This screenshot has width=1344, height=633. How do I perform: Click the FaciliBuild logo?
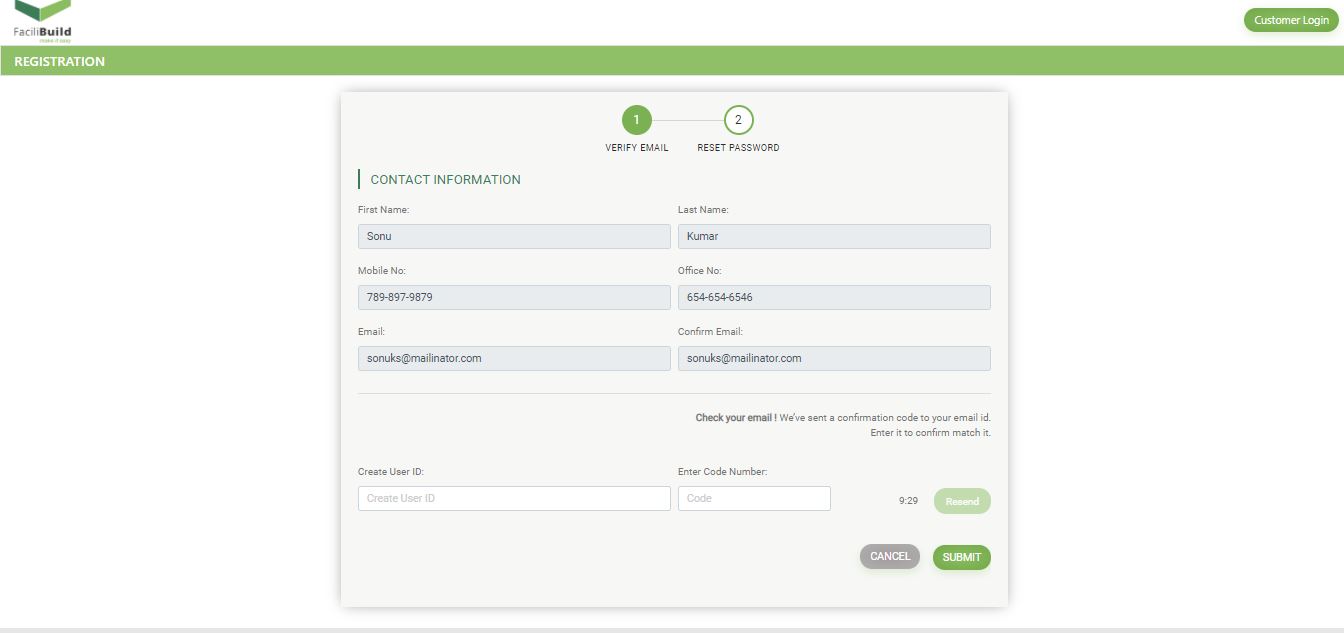[x=42, y=21]
